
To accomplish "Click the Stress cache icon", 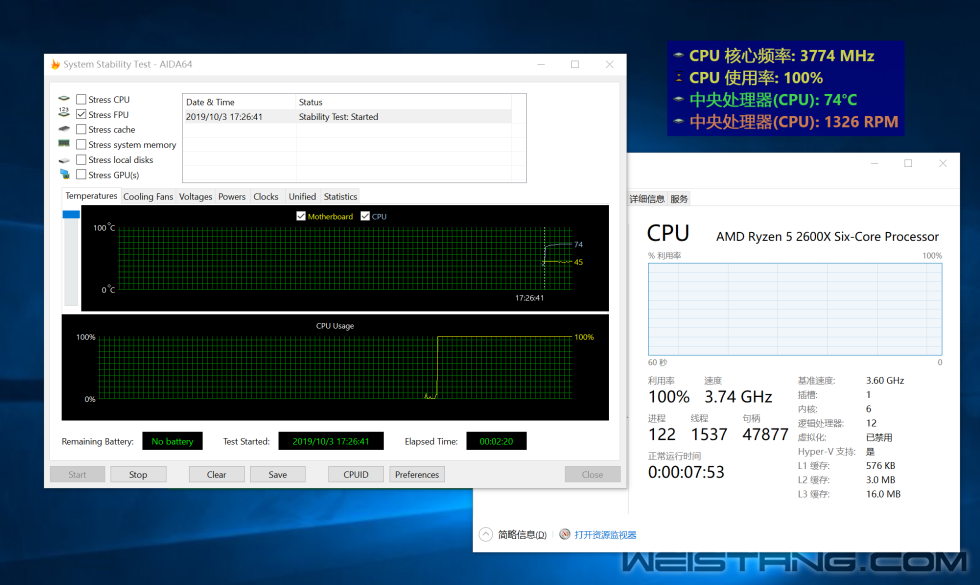I will tap(64, 129).
